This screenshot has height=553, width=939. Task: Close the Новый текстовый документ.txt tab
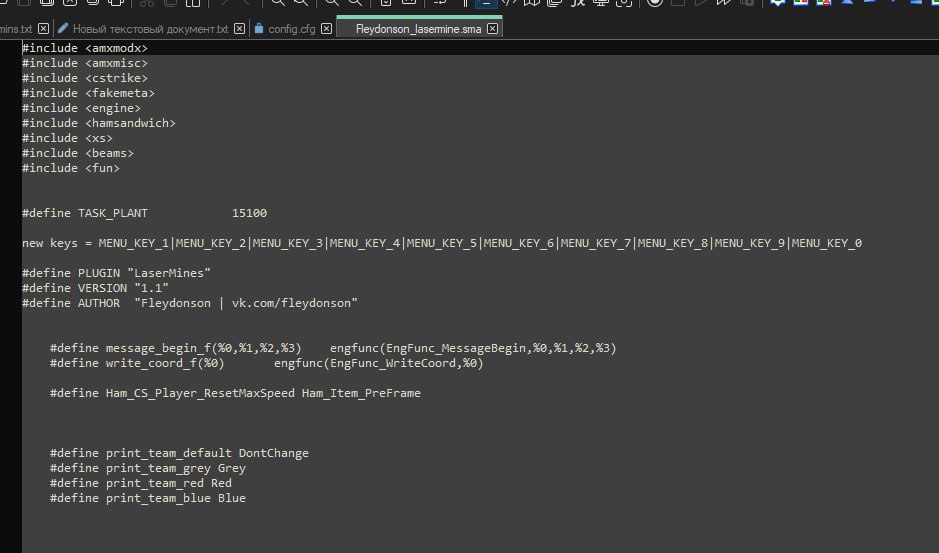tap(240, 28)
